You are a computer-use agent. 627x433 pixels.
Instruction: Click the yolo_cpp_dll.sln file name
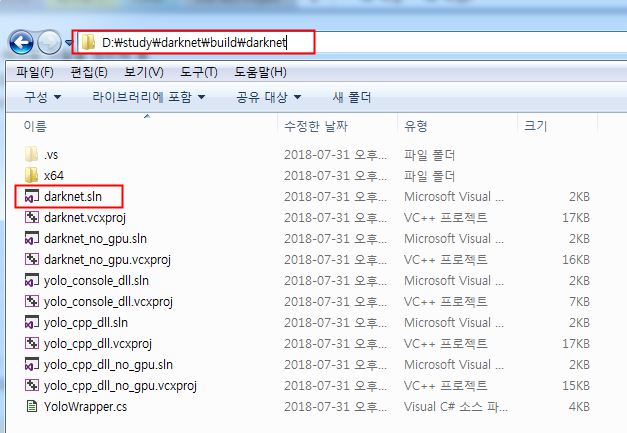pyautogui.click(x=86, y=323)
